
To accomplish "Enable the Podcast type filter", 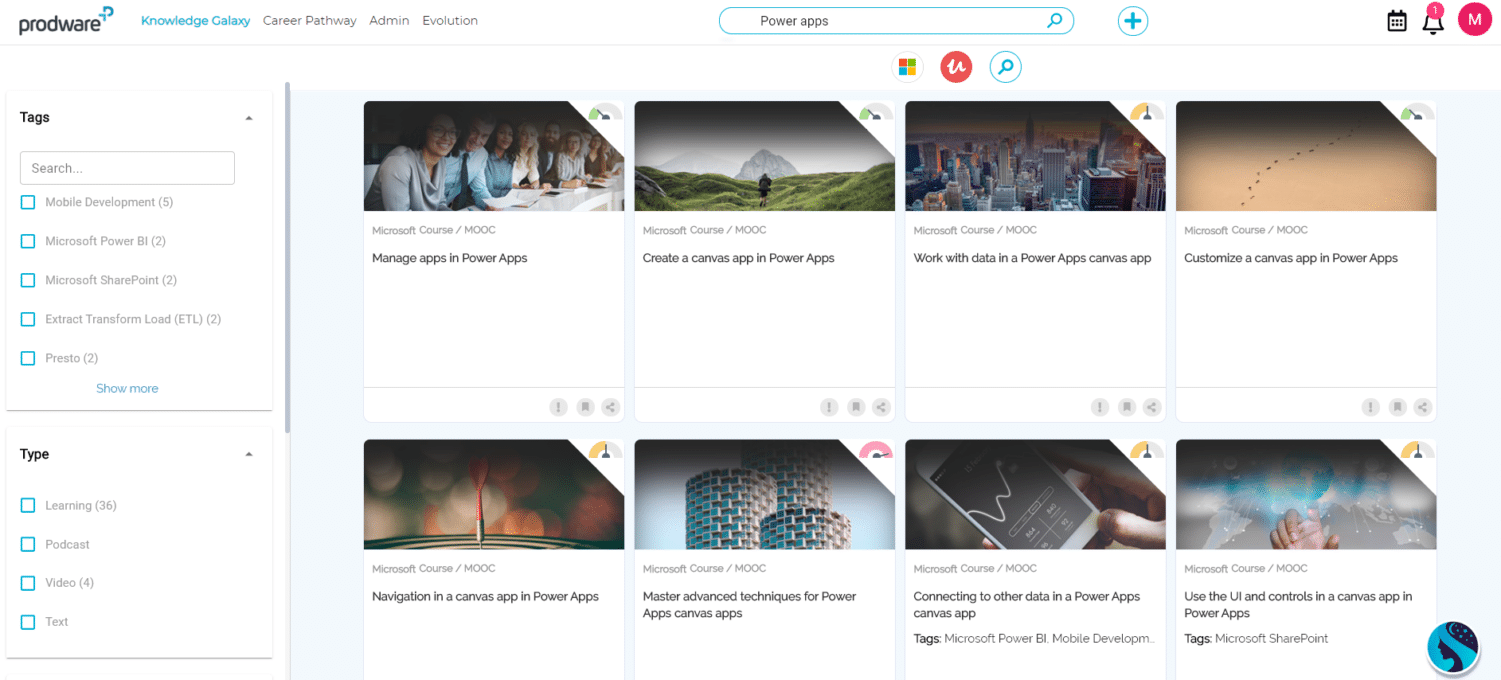I will point(28,544).
